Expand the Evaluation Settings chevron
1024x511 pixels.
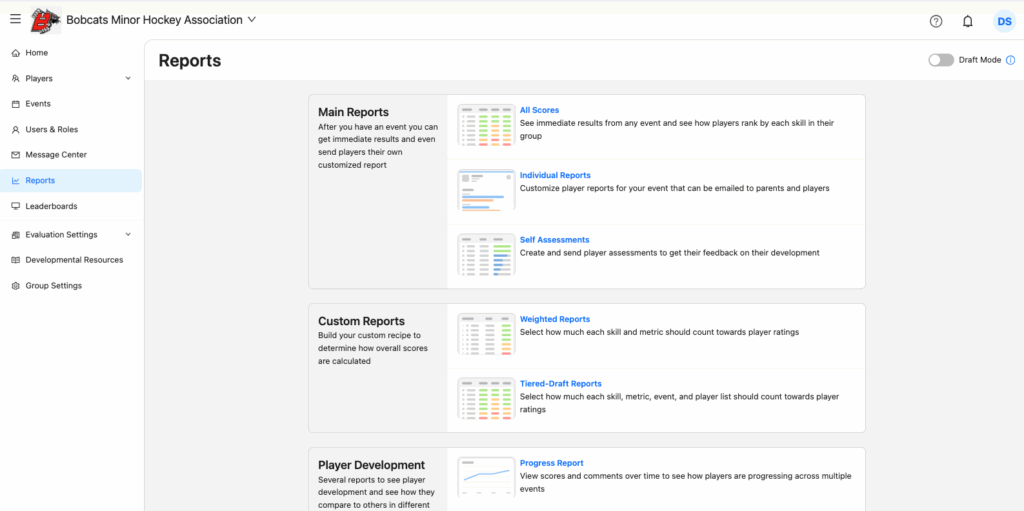tap(128, 235)
